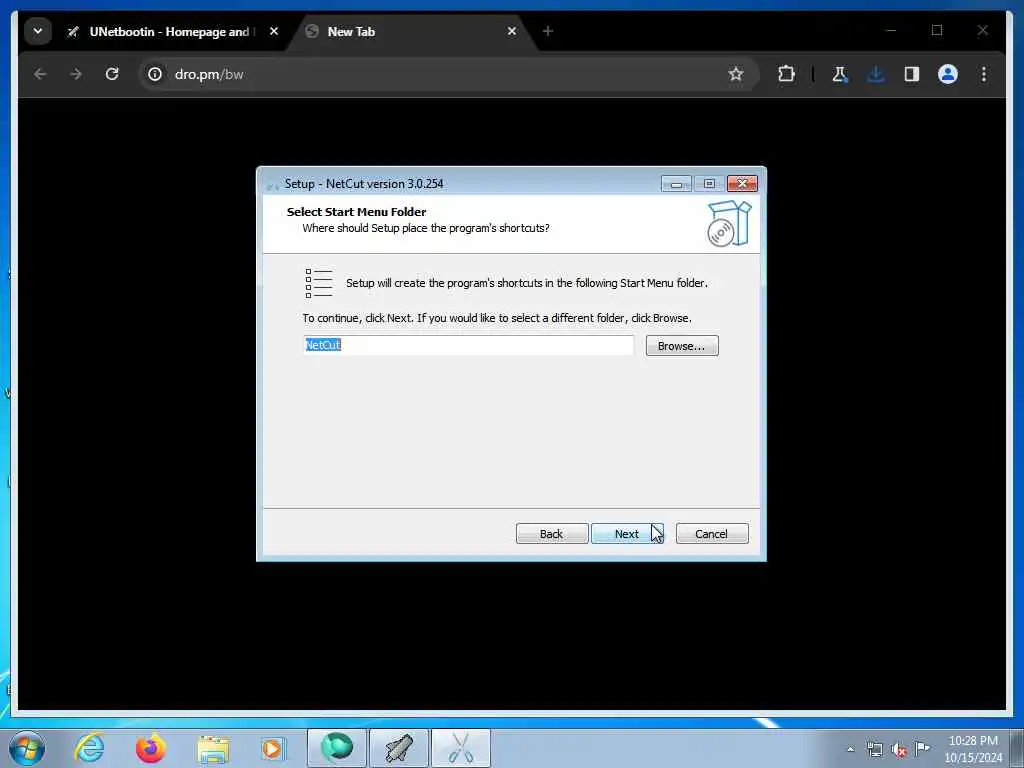1024x768 pixels.
Task: Toggle the browser side panel
Action: click(912, 74)
